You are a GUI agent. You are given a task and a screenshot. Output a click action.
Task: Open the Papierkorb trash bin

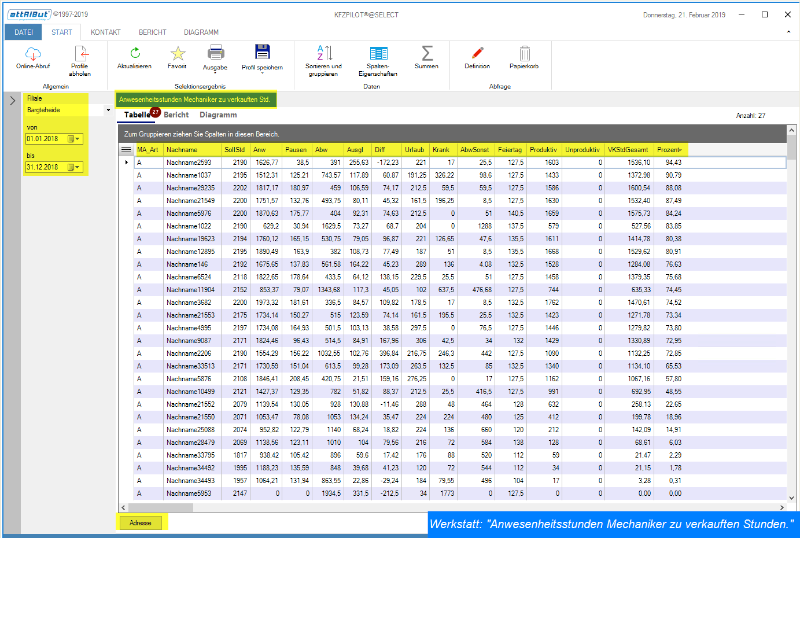point(524,54)
